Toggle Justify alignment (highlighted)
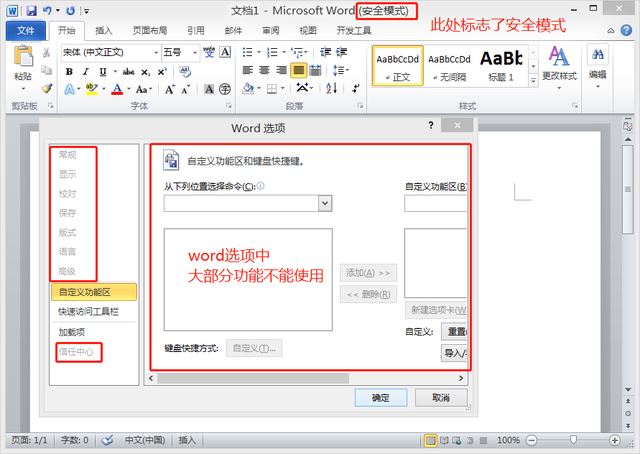This screenshot has height=454, width=640. (x=298, y=70)
